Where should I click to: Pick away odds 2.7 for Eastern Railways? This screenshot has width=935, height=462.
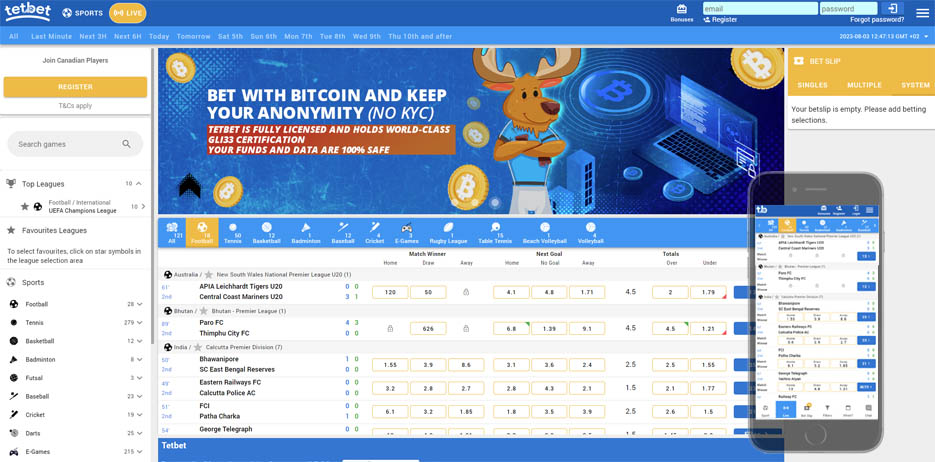(x=466, y=388)
